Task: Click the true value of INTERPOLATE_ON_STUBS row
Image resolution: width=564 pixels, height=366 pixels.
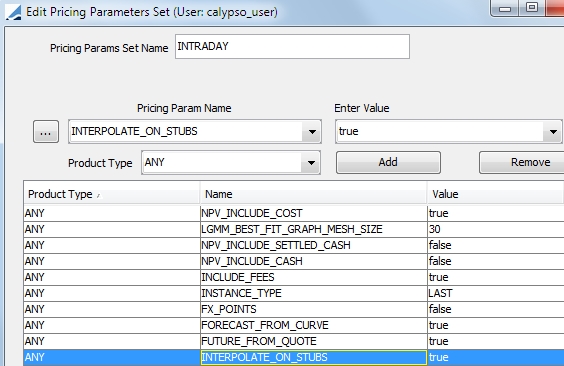Action: (x=496, y=357)
